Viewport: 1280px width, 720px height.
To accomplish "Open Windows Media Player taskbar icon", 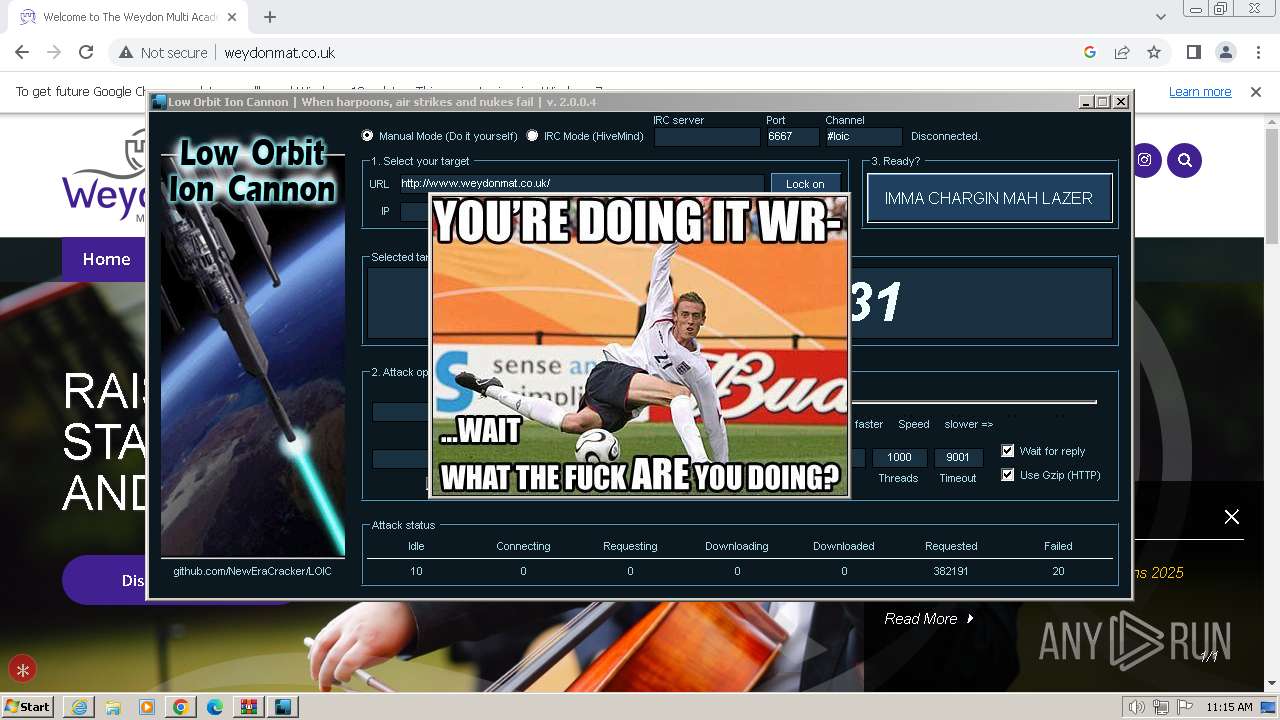I will click(147, 707).
